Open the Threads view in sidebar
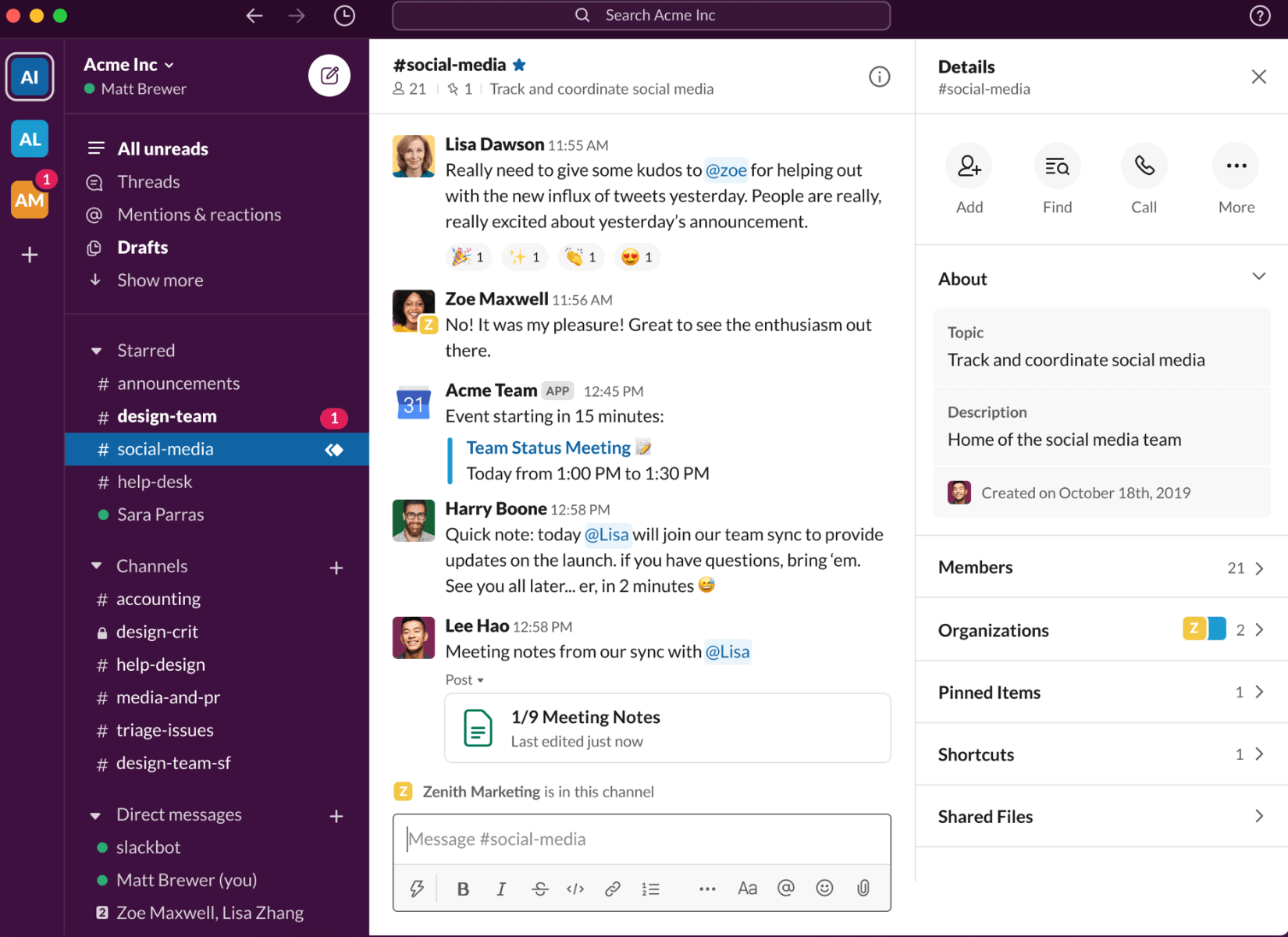This screenshot has width=1288, height=937. click(x=148, y=182)
